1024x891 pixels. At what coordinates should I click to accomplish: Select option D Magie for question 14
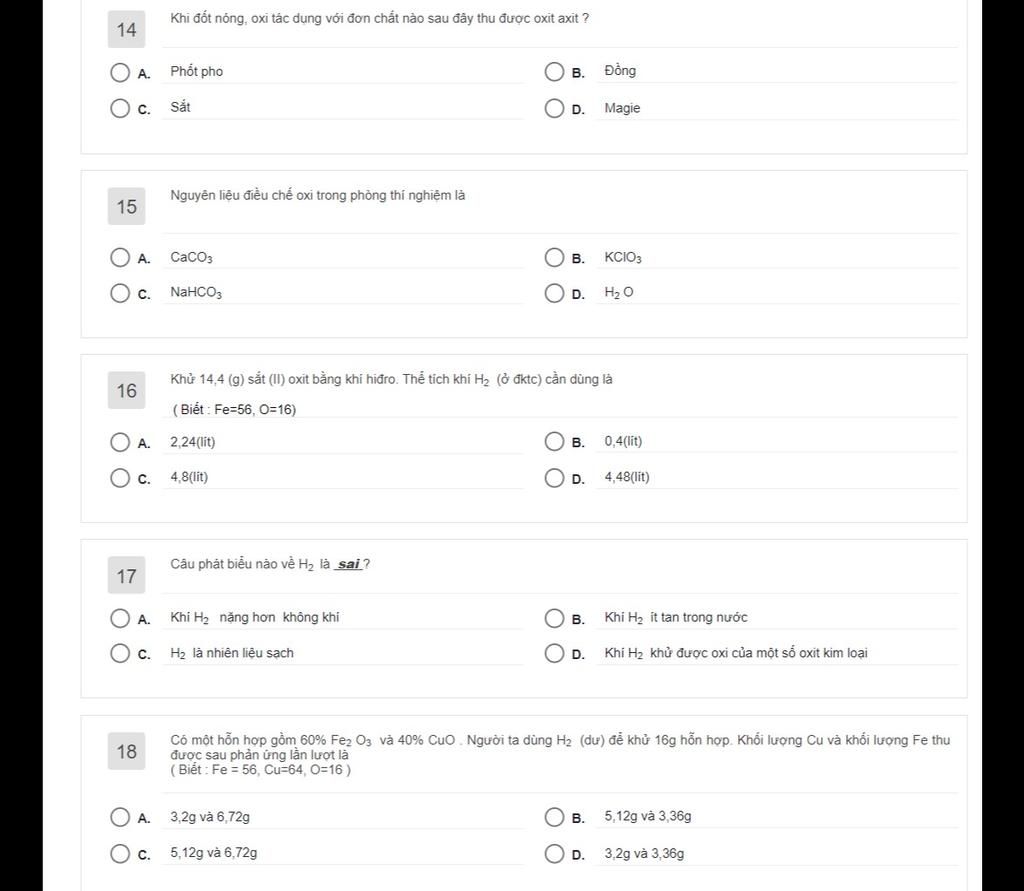pos(554,108)
